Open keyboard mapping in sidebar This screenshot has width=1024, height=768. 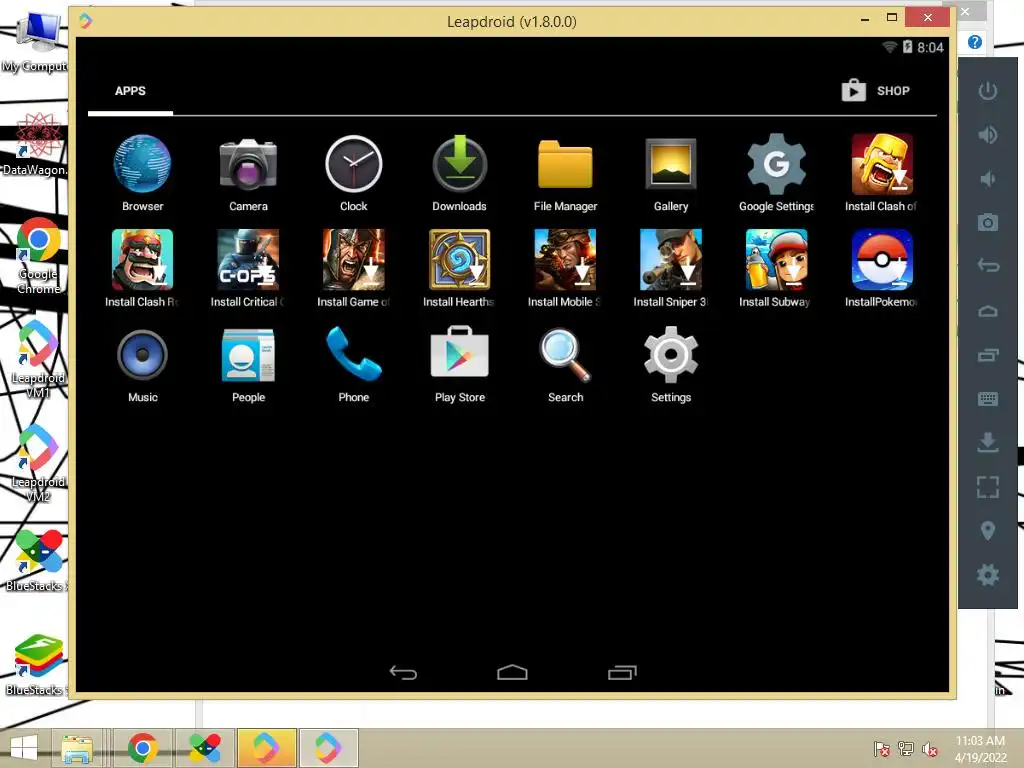point(987,398)
